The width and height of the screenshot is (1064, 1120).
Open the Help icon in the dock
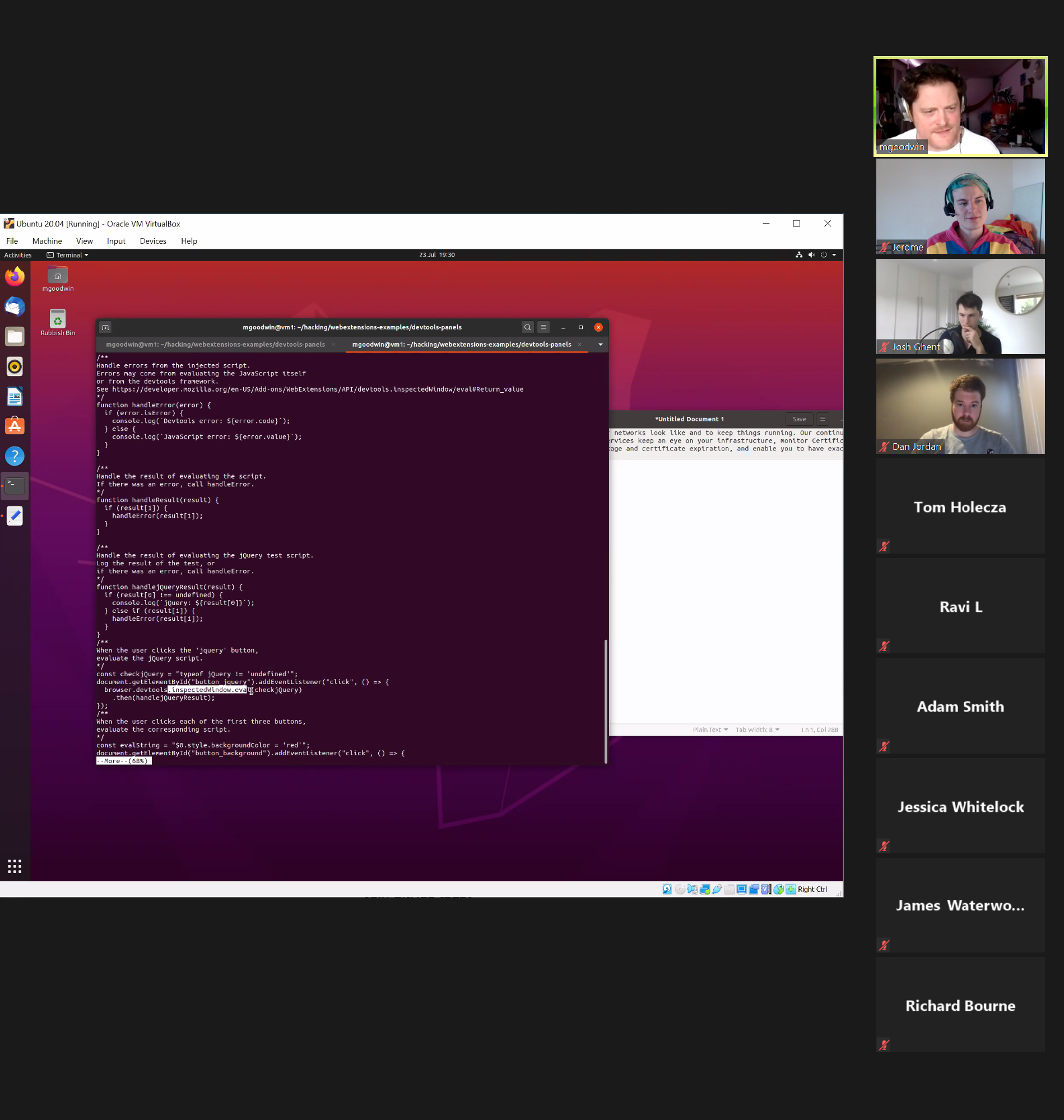(x=15, y=456)
